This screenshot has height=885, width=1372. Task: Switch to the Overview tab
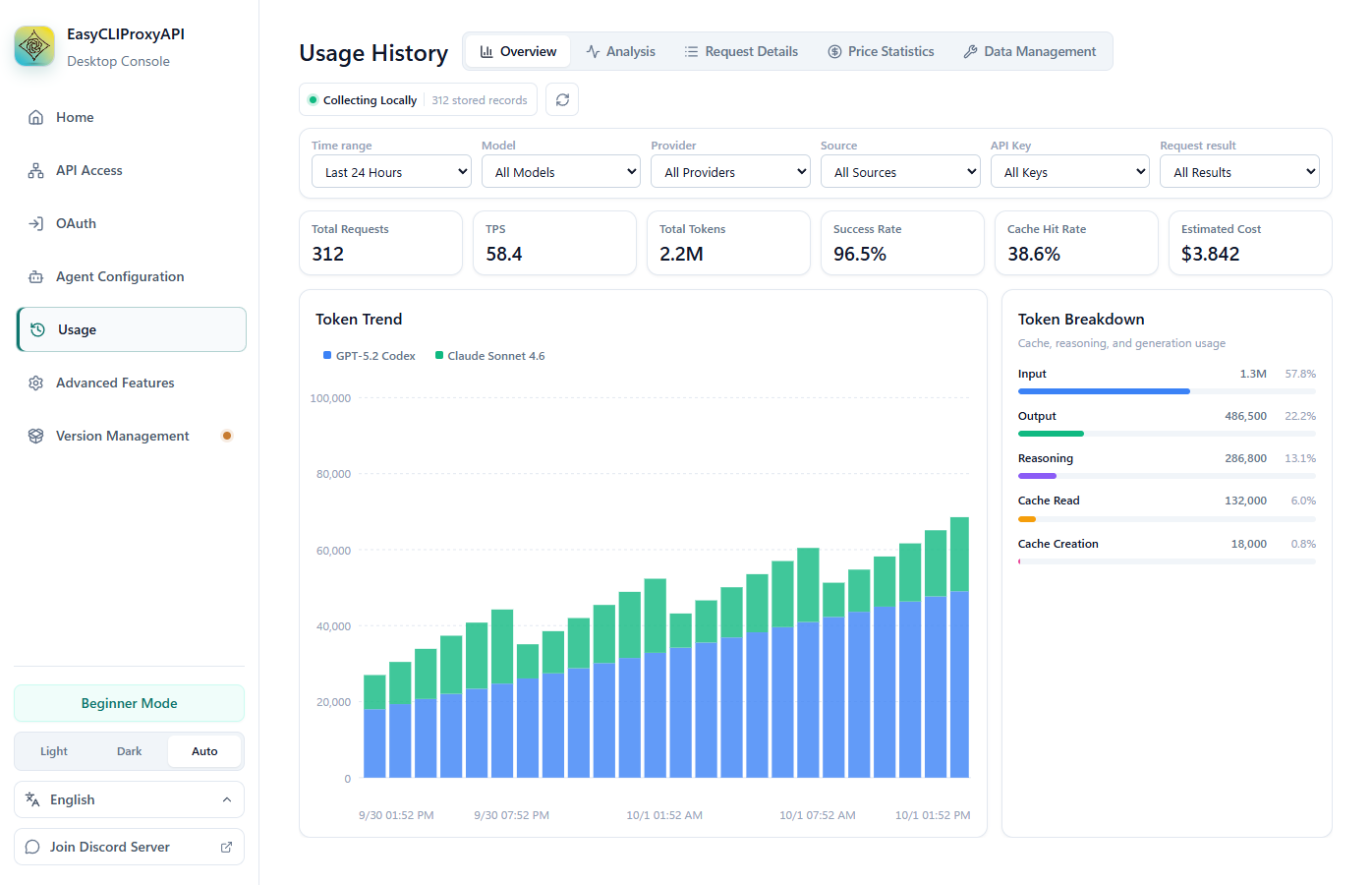point(518,51)
